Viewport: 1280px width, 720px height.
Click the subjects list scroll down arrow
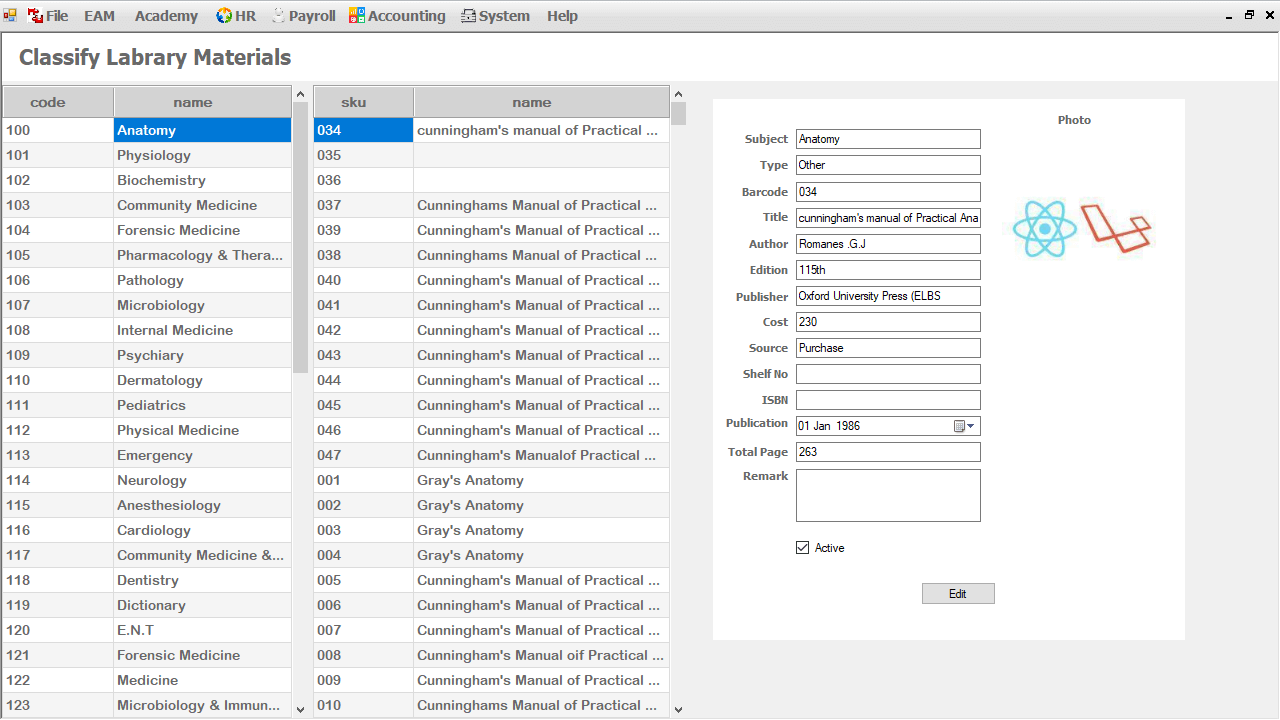pos(300,708)
